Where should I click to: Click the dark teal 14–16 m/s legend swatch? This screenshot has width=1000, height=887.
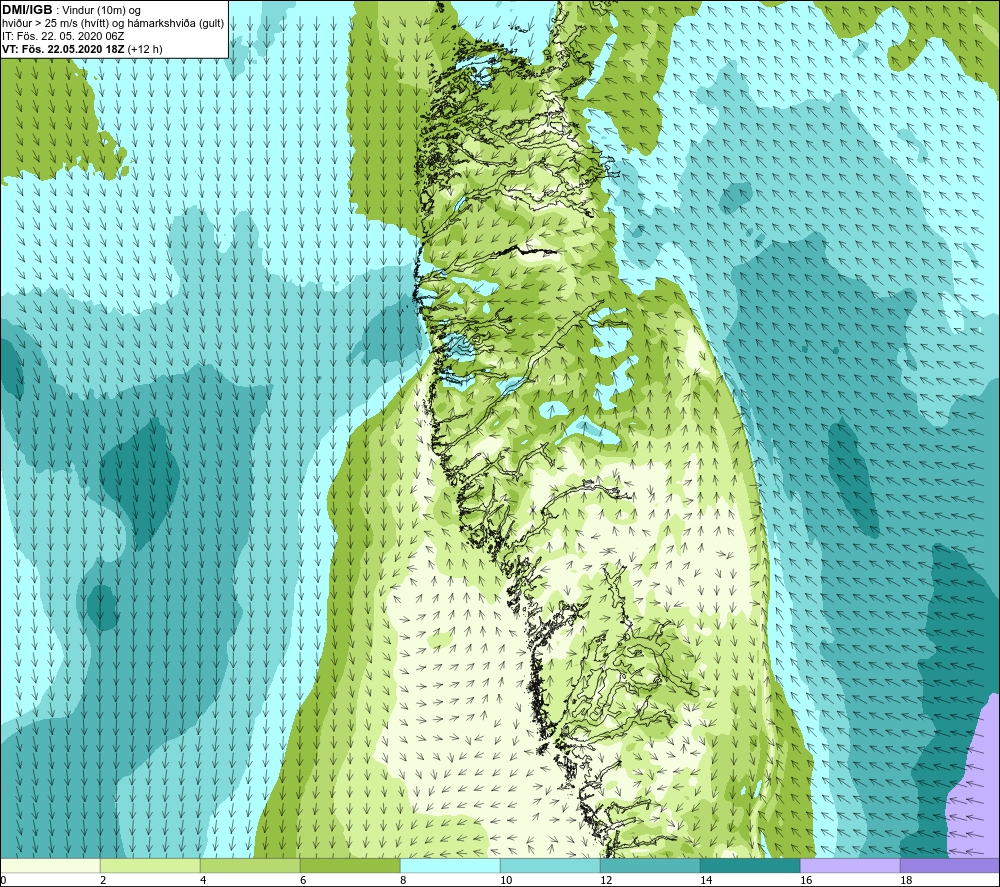(x=750, y=866)
